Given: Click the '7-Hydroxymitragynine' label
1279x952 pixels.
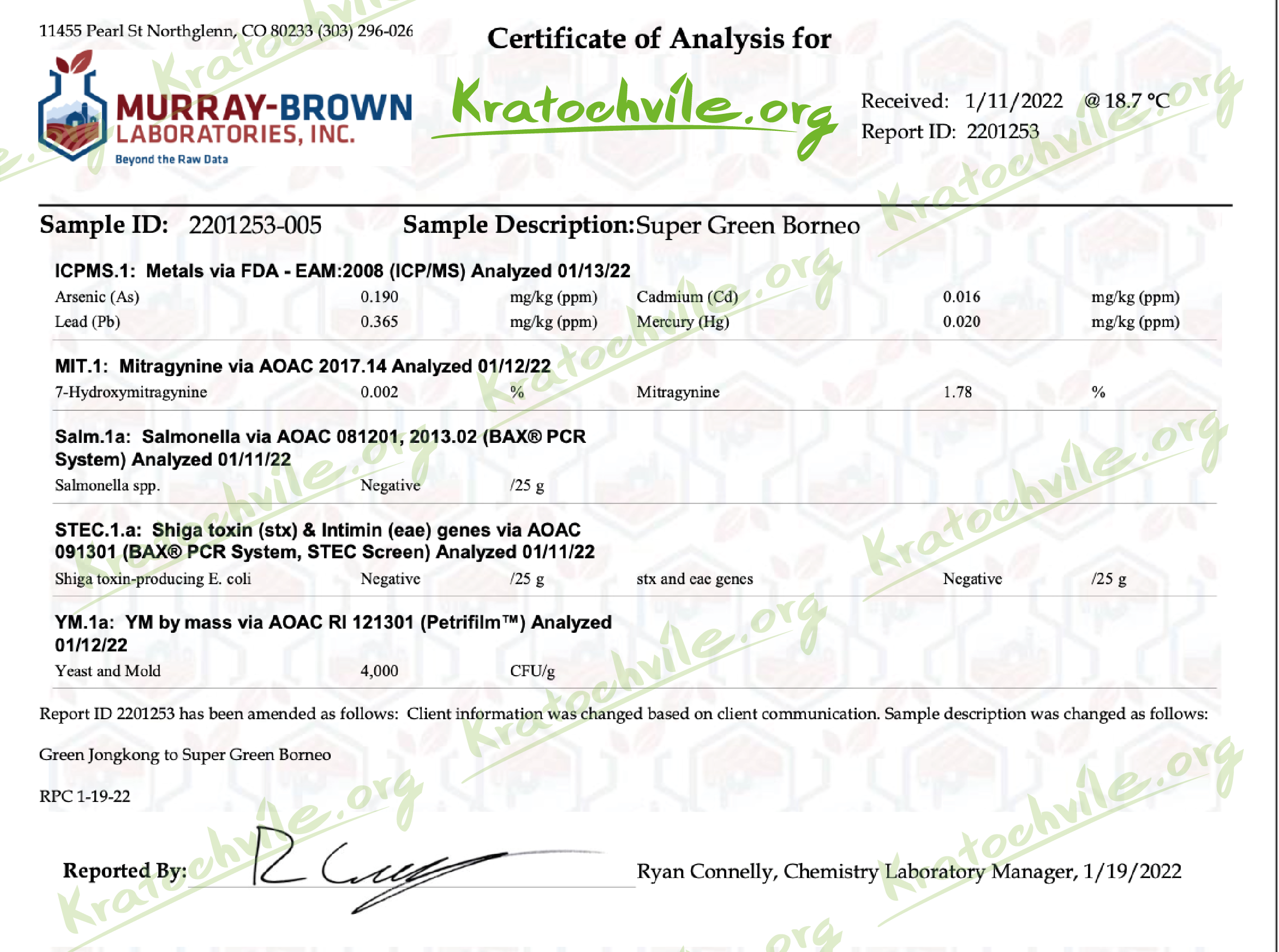Looking at the screenshot, I should coord(131,392).
